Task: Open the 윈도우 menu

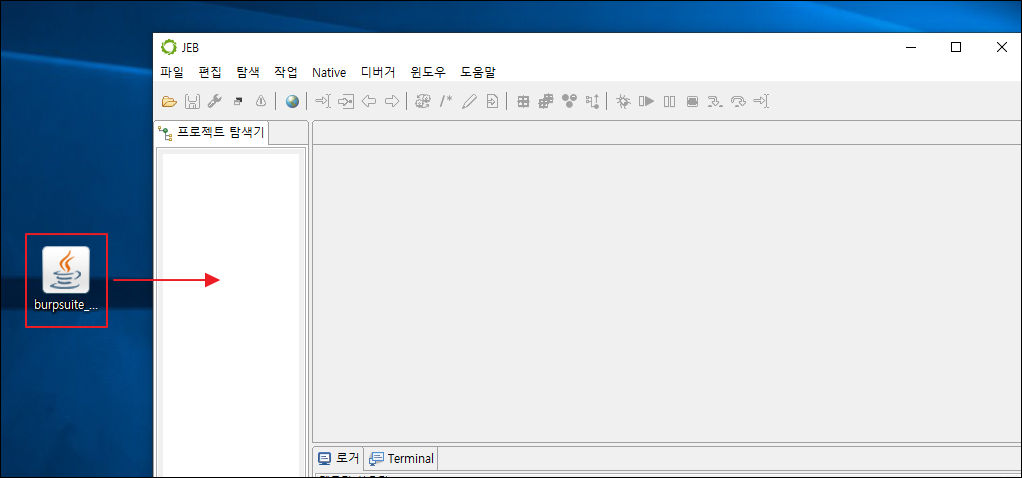Action: coord(428,72)
